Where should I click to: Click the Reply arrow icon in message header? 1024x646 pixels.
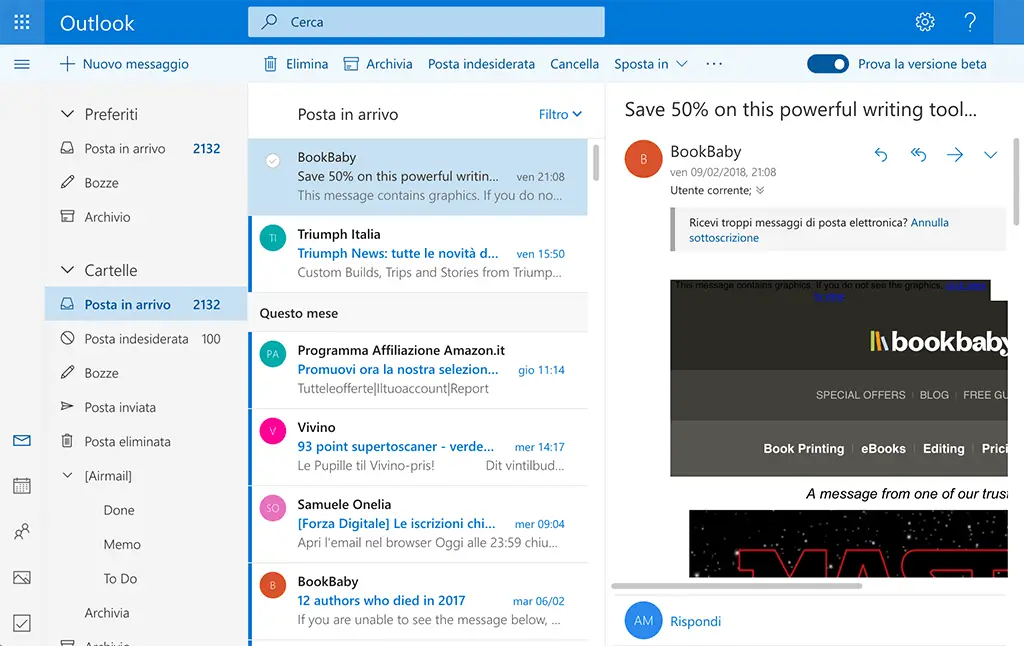881,155
